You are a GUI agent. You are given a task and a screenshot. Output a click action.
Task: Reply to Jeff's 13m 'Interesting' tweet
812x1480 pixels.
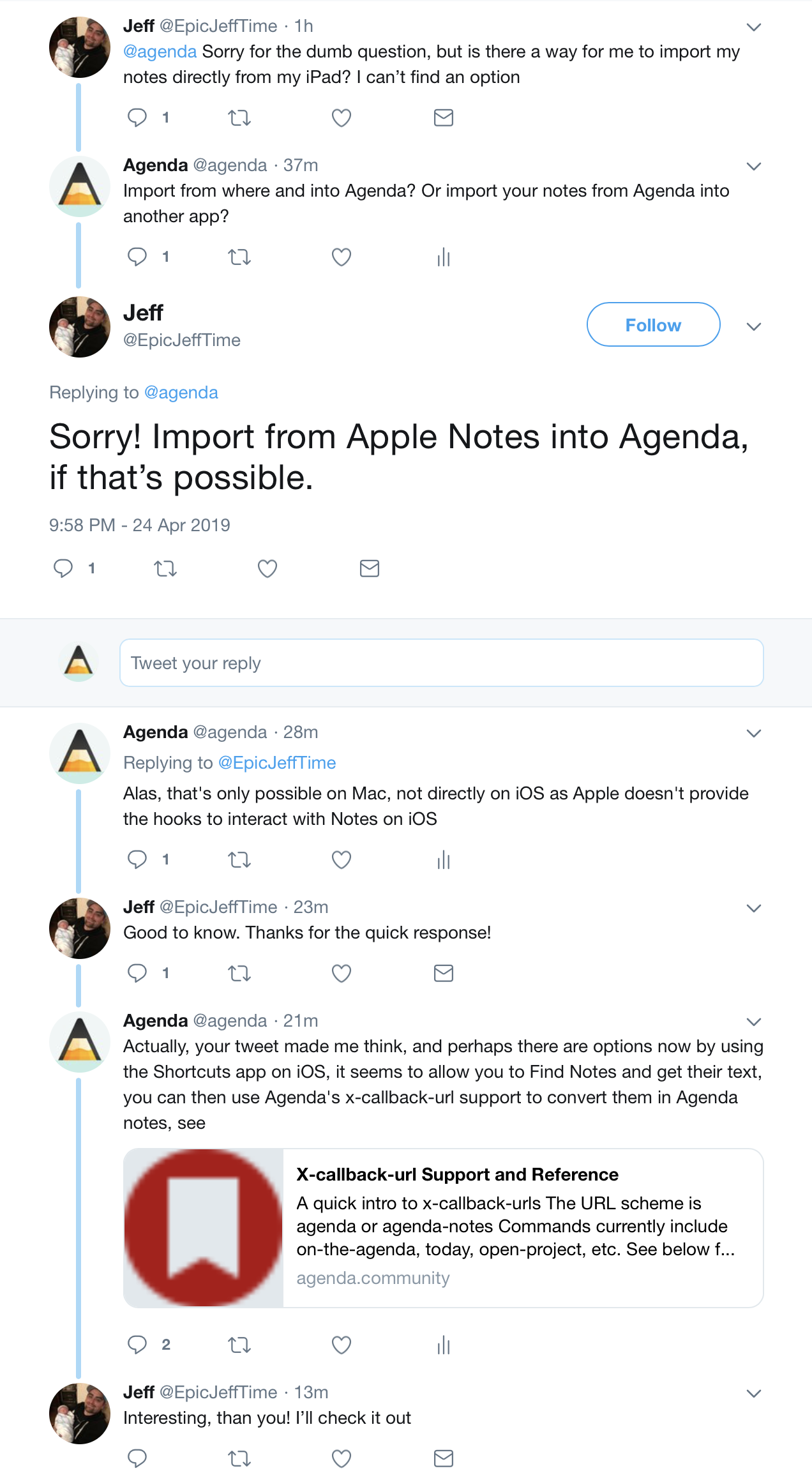click(137, 1458)
